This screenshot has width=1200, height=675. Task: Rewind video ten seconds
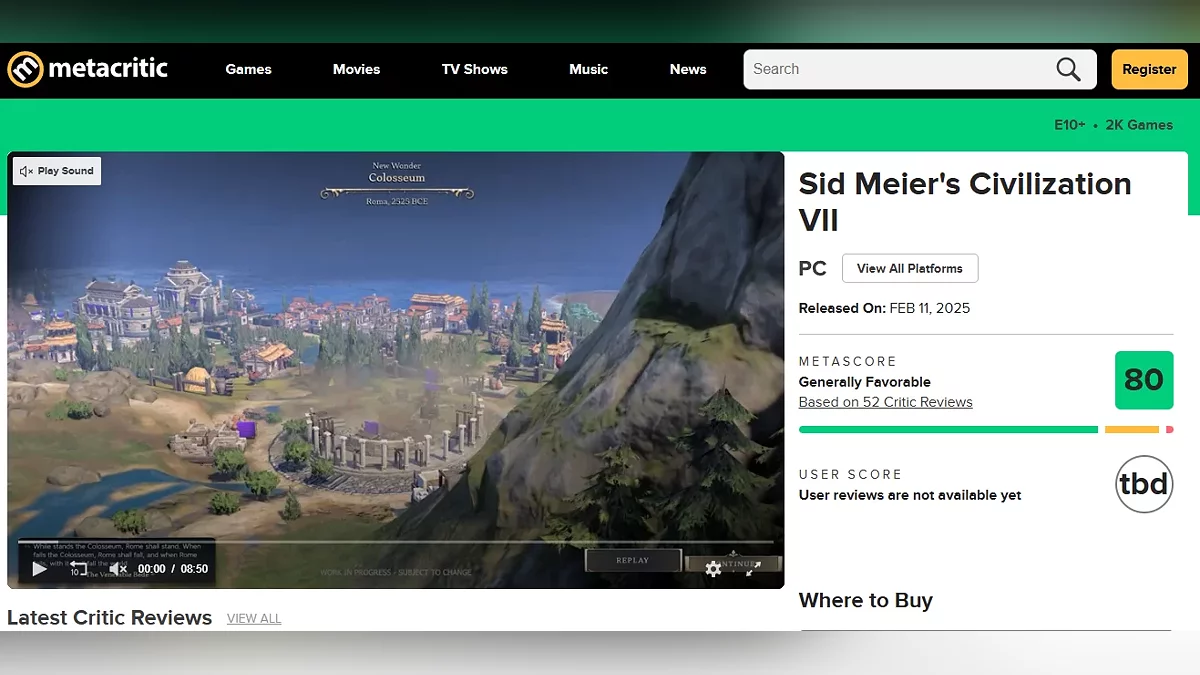pos(77,568)
